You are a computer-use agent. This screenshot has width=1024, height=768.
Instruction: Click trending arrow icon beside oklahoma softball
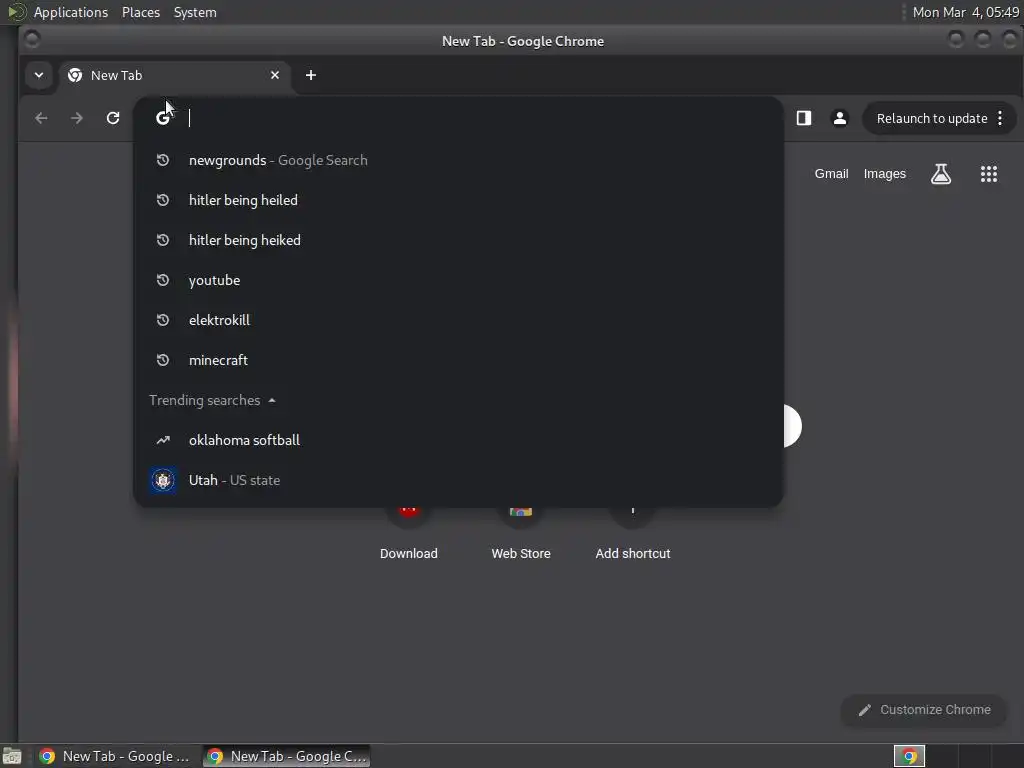163,440
